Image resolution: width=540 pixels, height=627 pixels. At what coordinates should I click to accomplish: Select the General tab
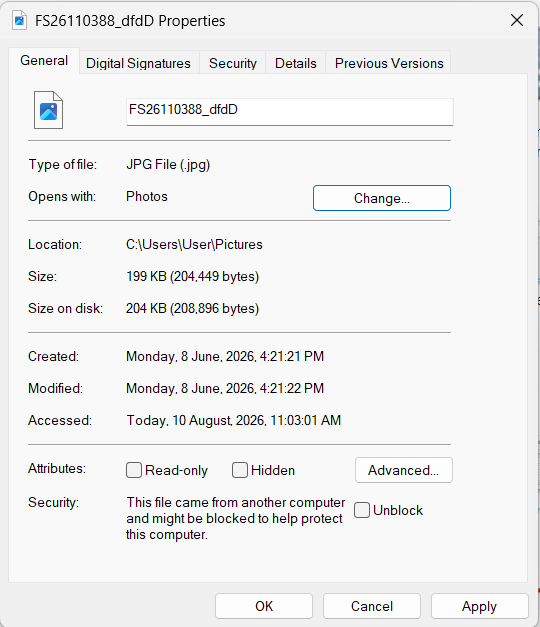click(44, 60)
